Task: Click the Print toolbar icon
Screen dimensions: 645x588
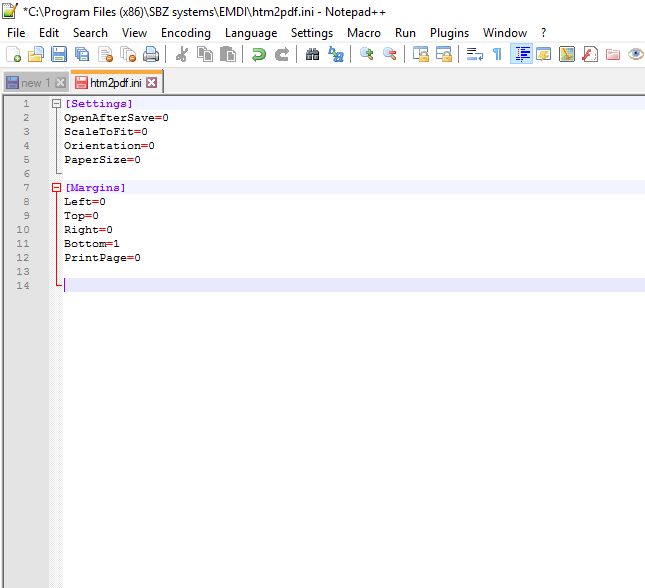Action: [x=151, y=54]
